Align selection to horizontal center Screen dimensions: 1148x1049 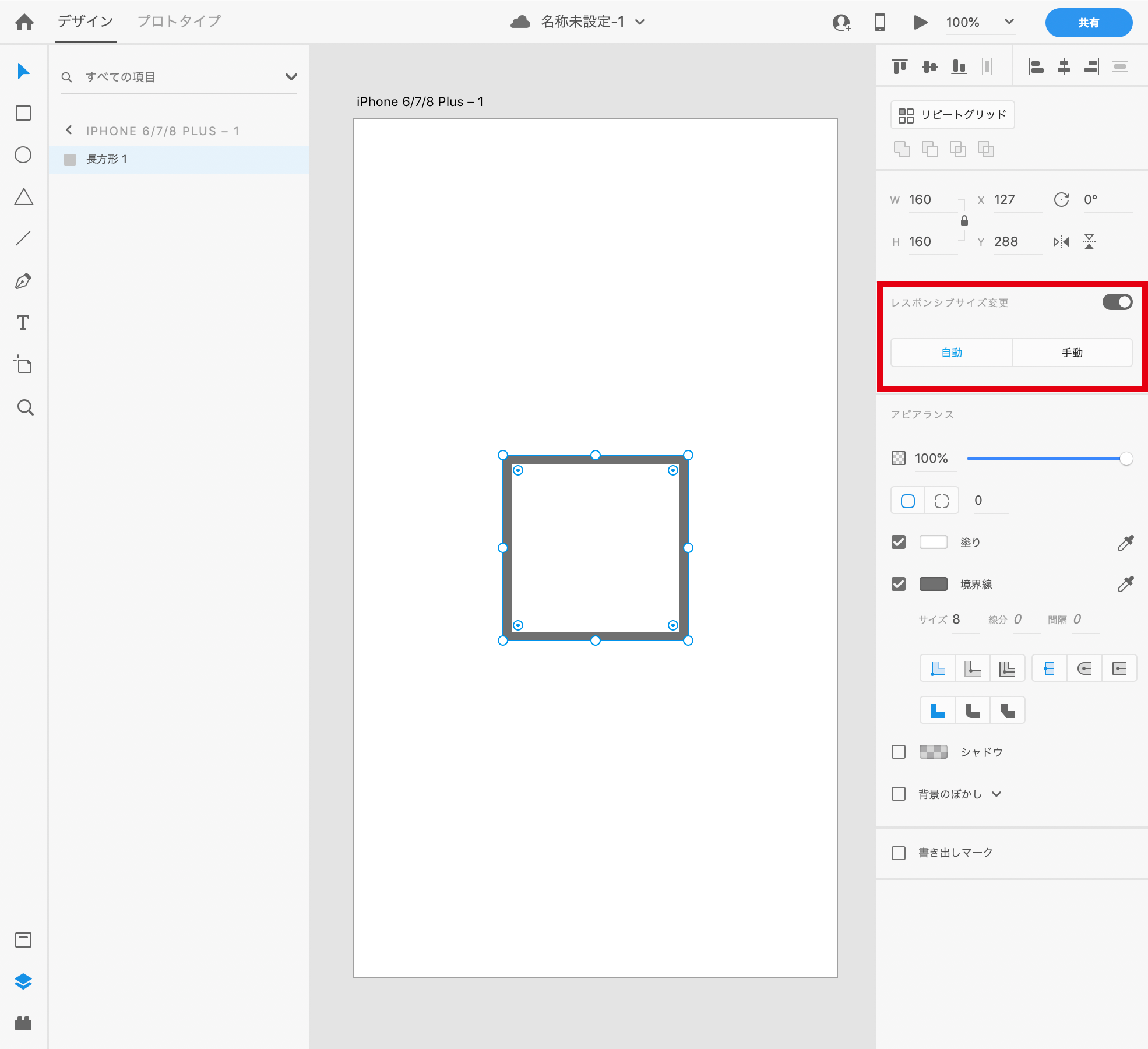1064,66
